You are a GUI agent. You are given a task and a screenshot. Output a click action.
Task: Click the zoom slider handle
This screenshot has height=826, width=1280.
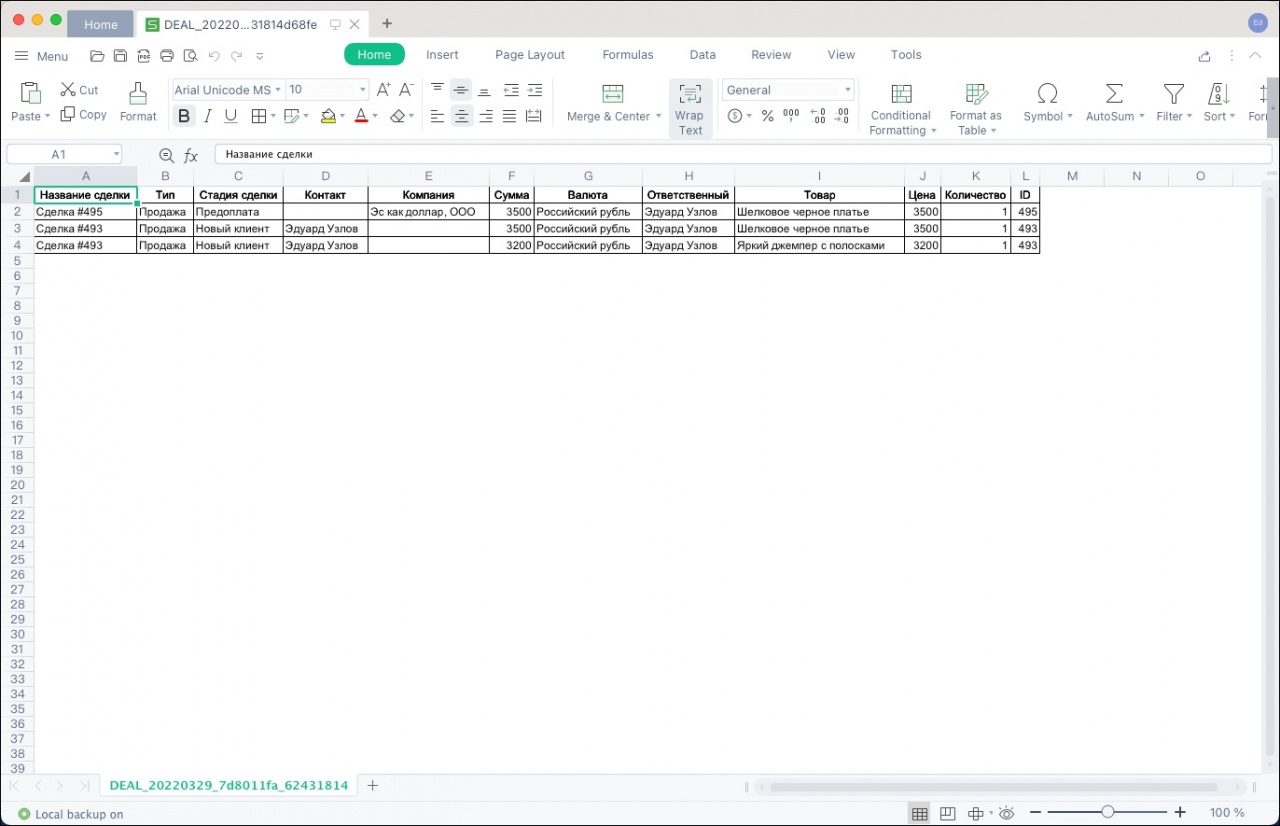(x=1108, y=813)
